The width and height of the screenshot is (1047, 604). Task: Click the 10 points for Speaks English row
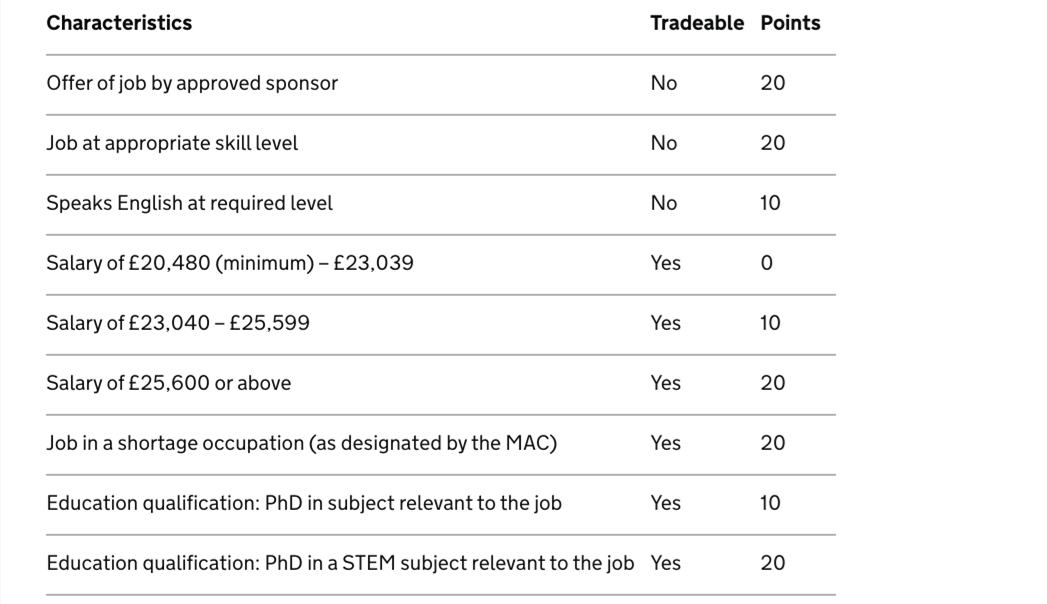click(771, 204)
